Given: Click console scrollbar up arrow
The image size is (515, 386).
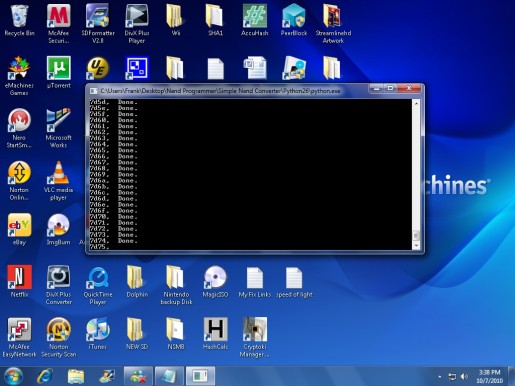Looking at the screenshot, I should 416,104.
